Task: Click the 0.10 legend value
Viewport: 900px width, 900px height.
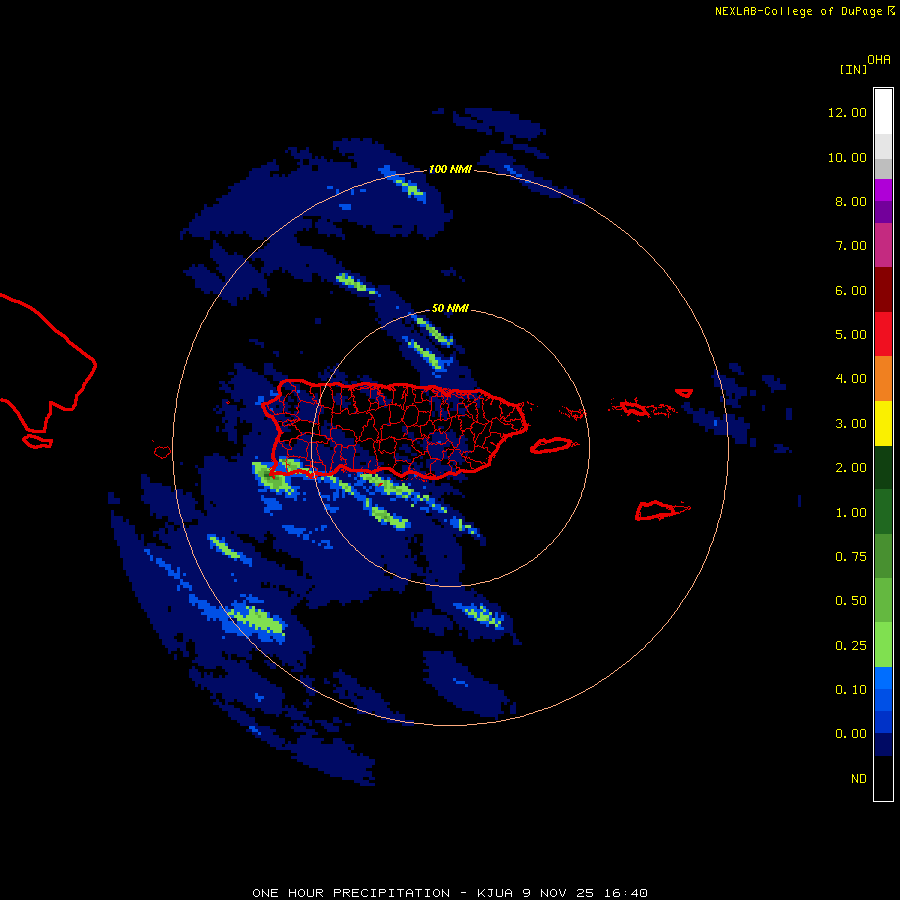Action: click(851, 690)
